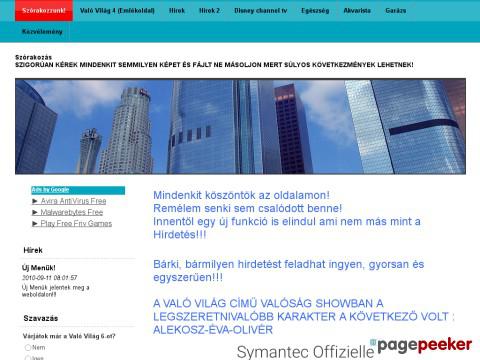Image resolution: width=480 pixels, height=360 pixels.
Task: Open the Közvélemény menu item
Action: 42,32
